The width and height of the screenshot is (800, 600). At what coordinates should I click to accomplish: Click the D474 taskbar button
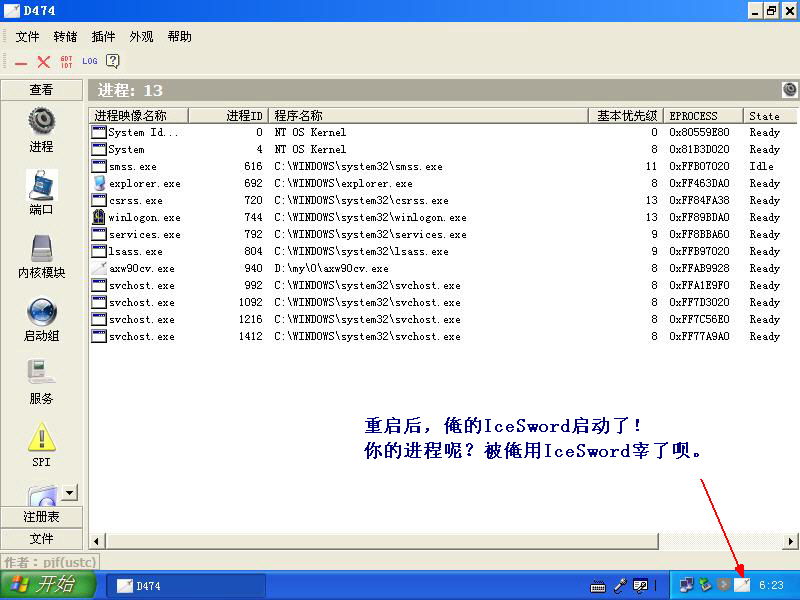(x=186, y=586)
